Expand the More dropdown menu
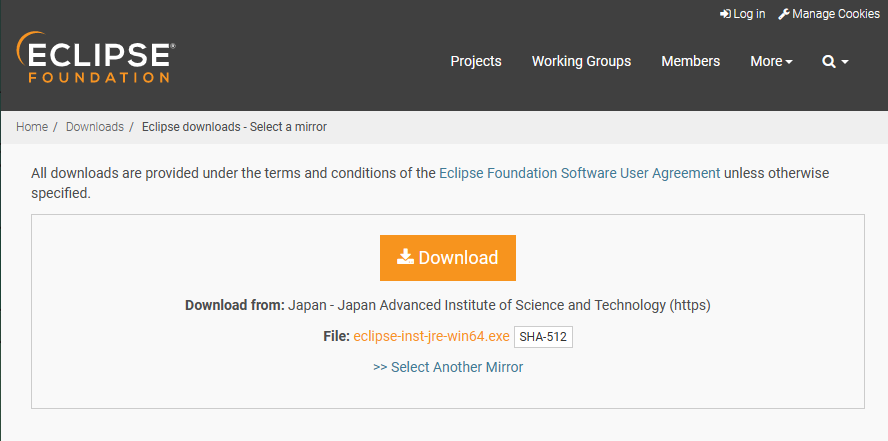This screenshot has height=441, width=888. click(x=771, y=61)
